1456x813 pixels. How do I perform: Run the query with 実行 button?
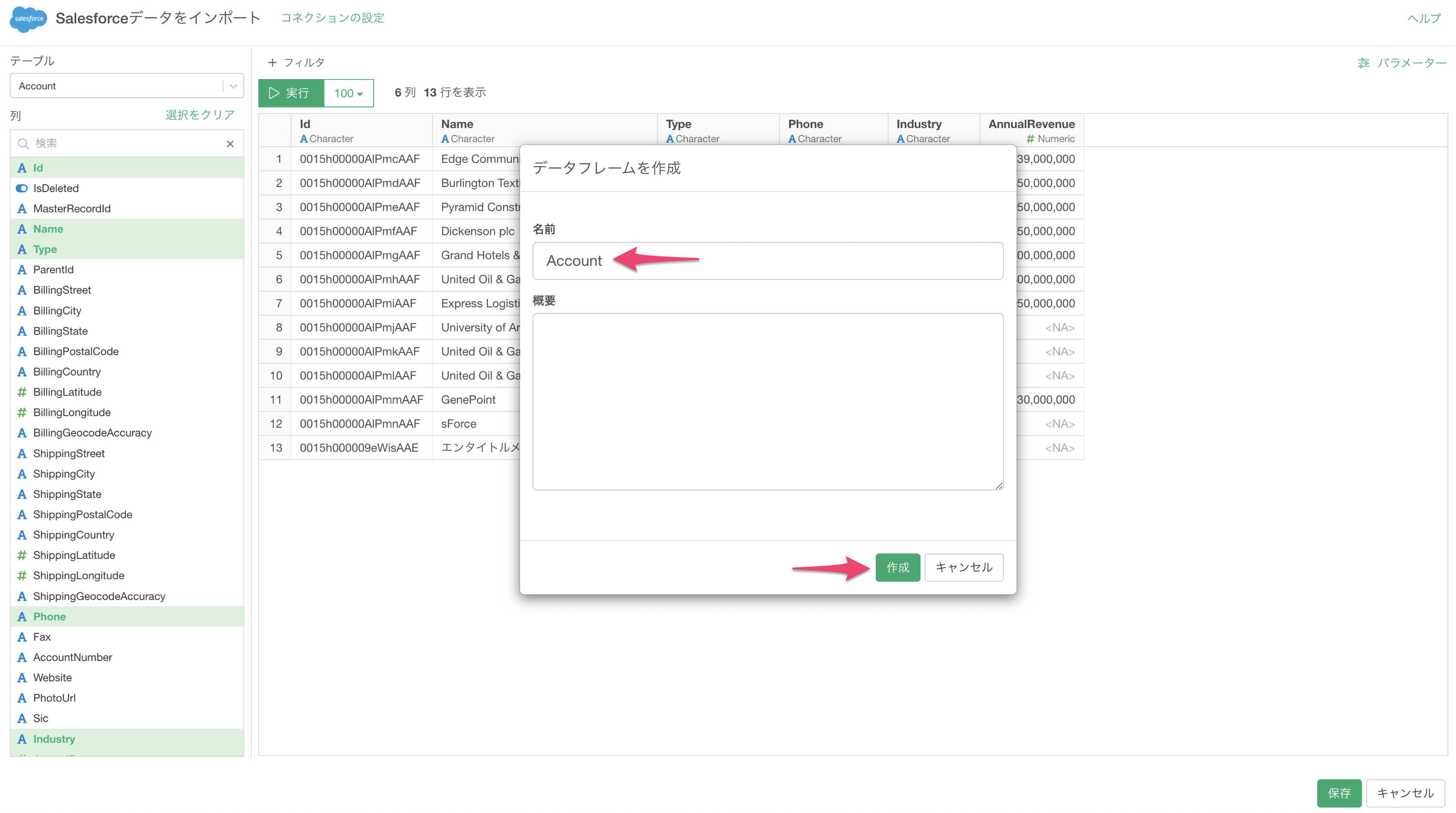click(x=291, y=93)
